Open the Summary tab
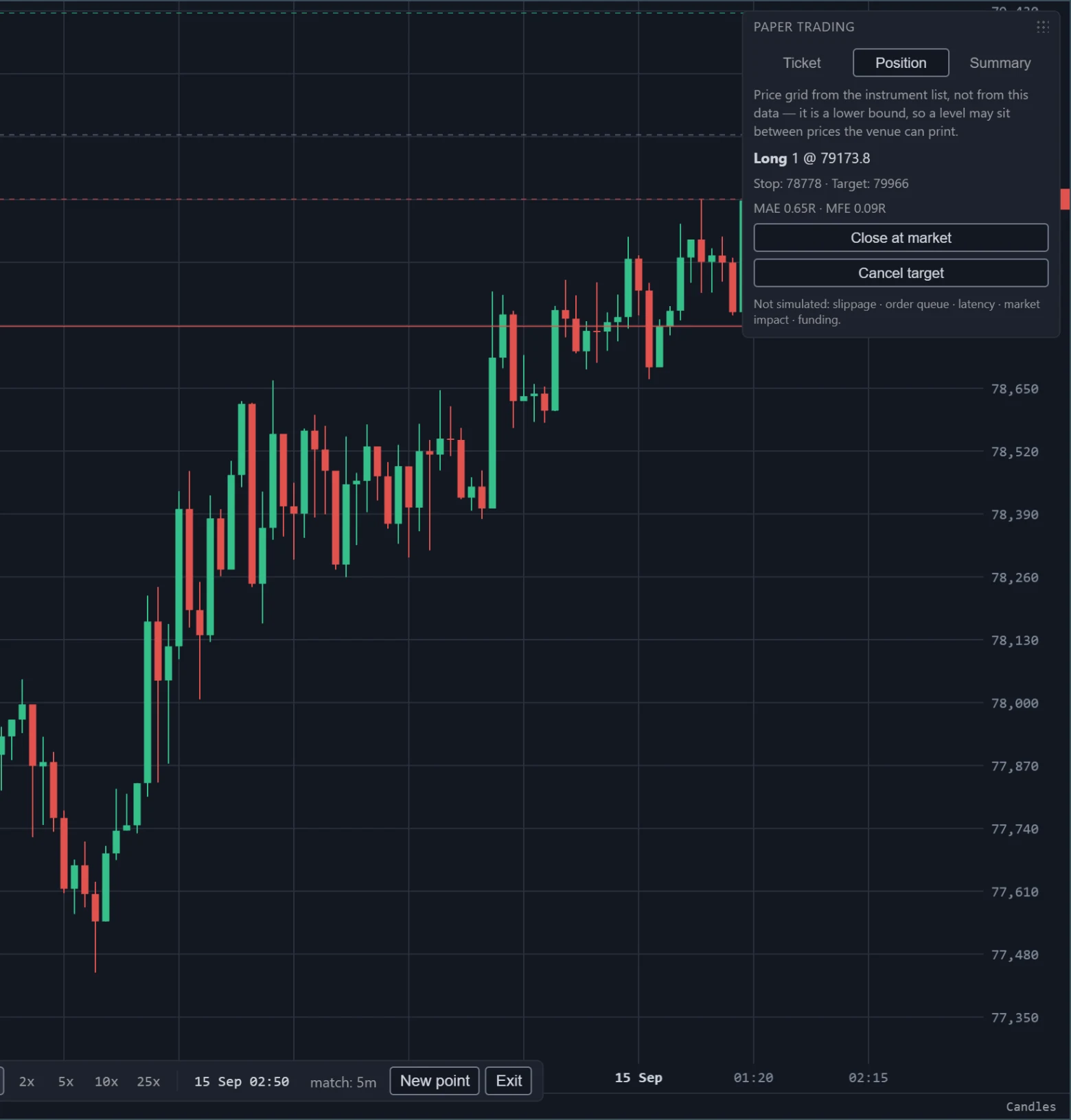Screen dimensions: 1071x1120 (x=1000, y=63)
